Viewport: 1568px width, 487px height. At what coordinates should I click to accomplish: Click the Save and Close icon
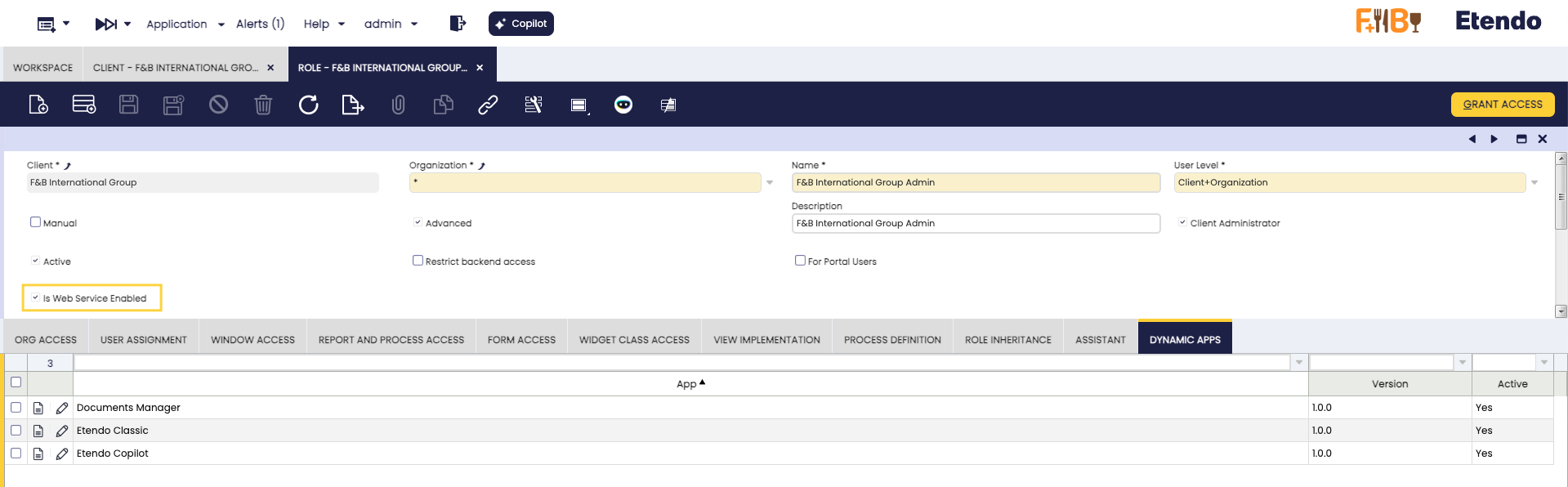(x=173, y=105)
